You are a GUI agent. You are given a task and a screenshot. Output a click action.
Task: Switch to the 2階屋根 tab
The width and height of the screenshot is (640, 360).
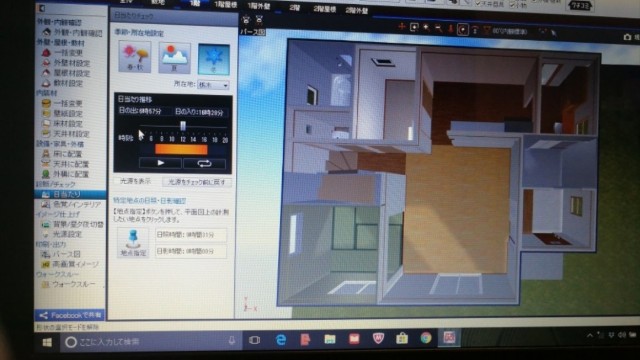[x=325, y=9]
